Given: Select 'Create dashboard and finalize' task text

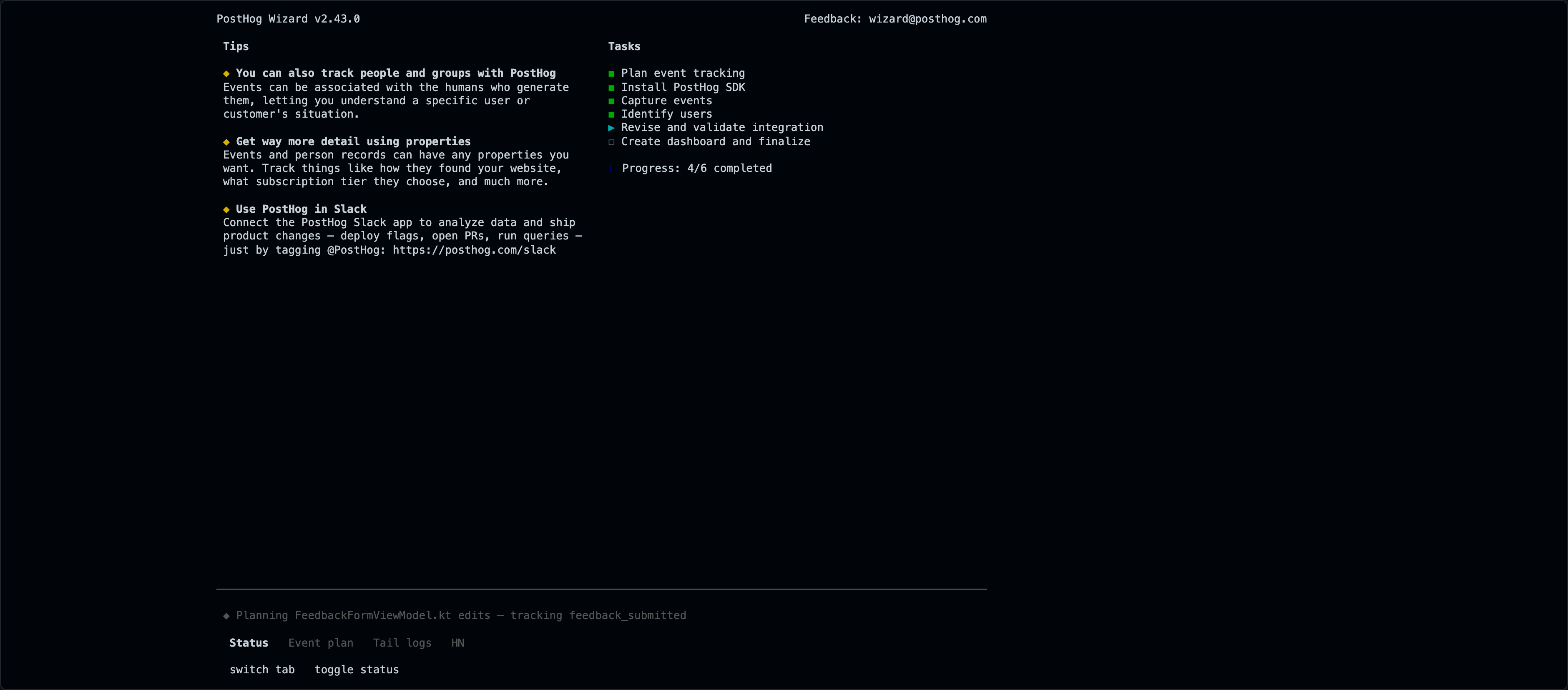Looking at the screenshot, I should pos(716,141).
